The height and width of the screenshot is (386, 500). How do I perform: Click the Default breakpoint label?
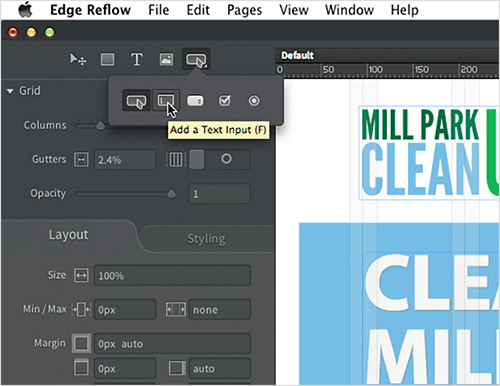(x=297, y=55)
